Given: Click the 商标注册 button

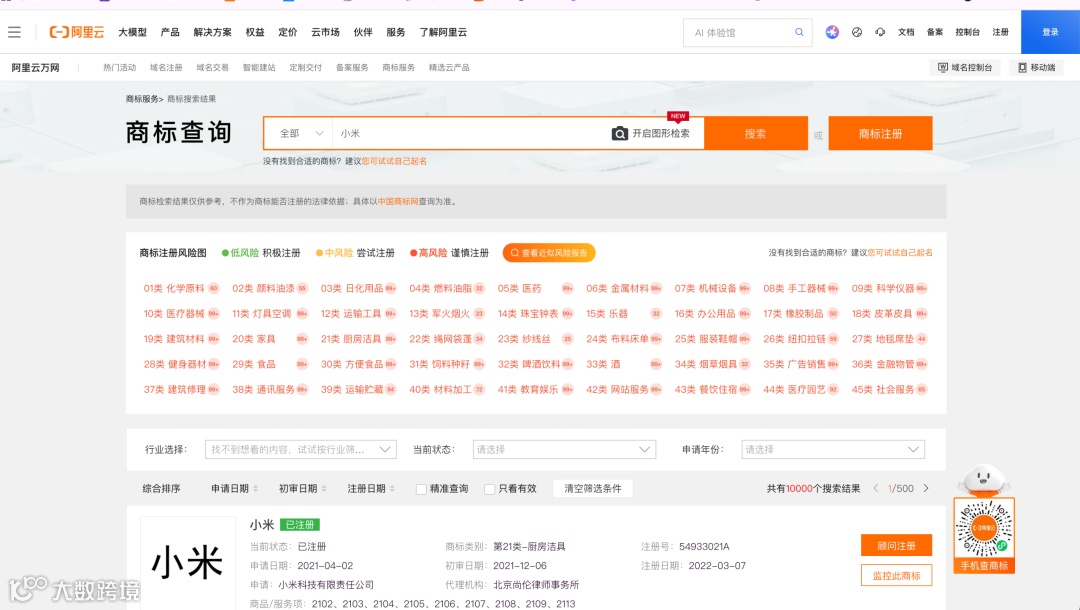Looking at the screenshot, I should point(880,133).
